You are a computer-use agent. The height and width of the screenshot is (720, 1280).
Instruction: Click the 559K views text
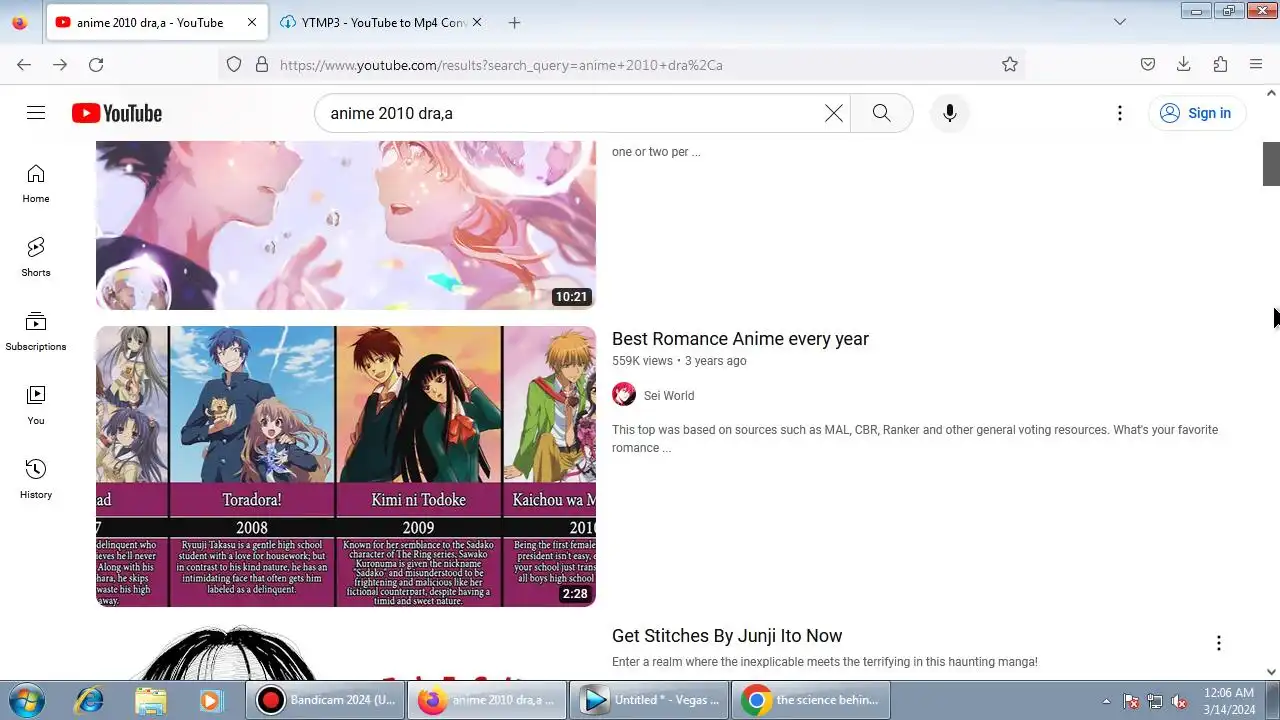click(x=642, y=361)
